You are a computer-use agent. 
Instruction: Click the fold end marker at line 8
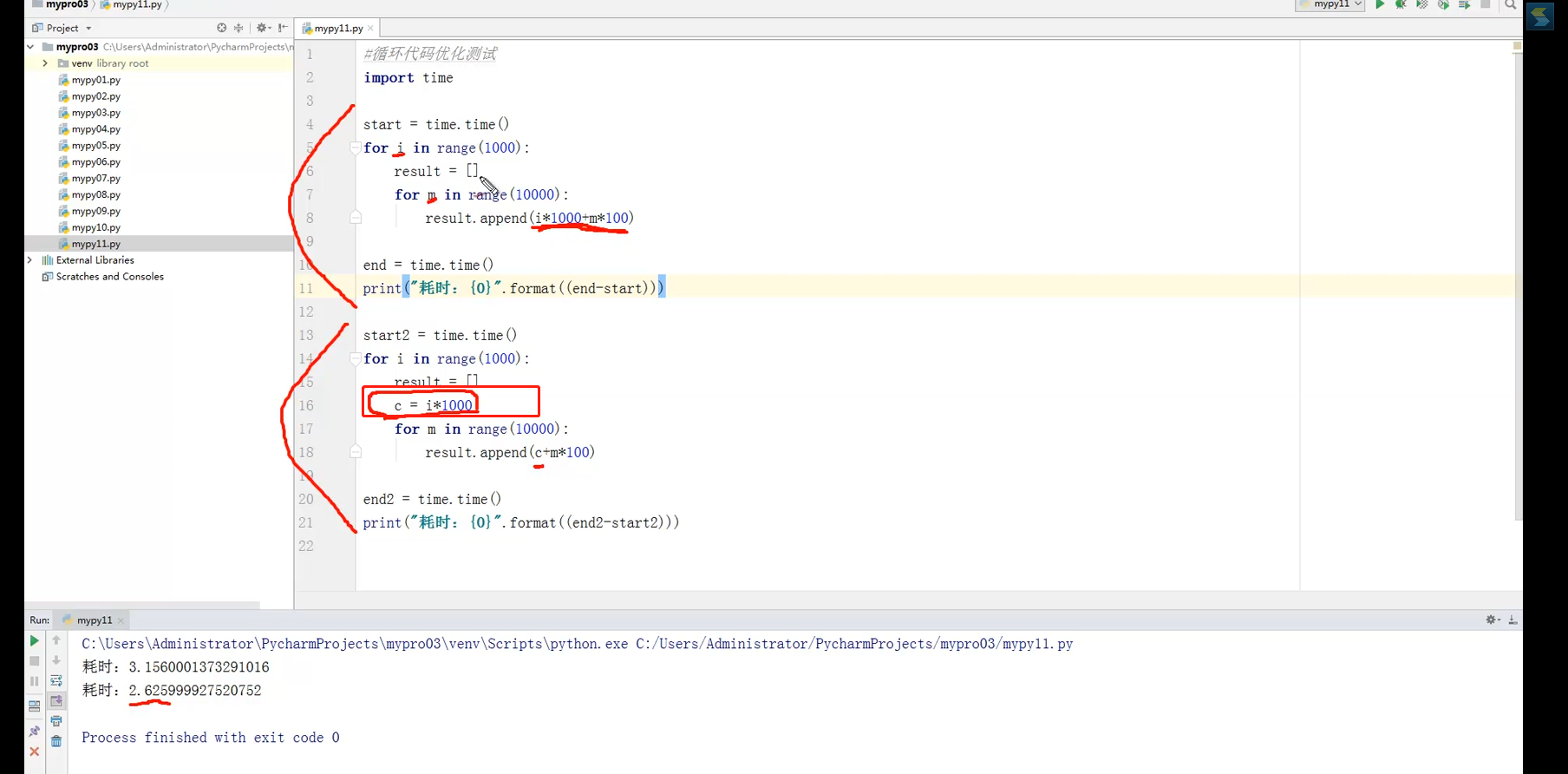click(356, 217)
